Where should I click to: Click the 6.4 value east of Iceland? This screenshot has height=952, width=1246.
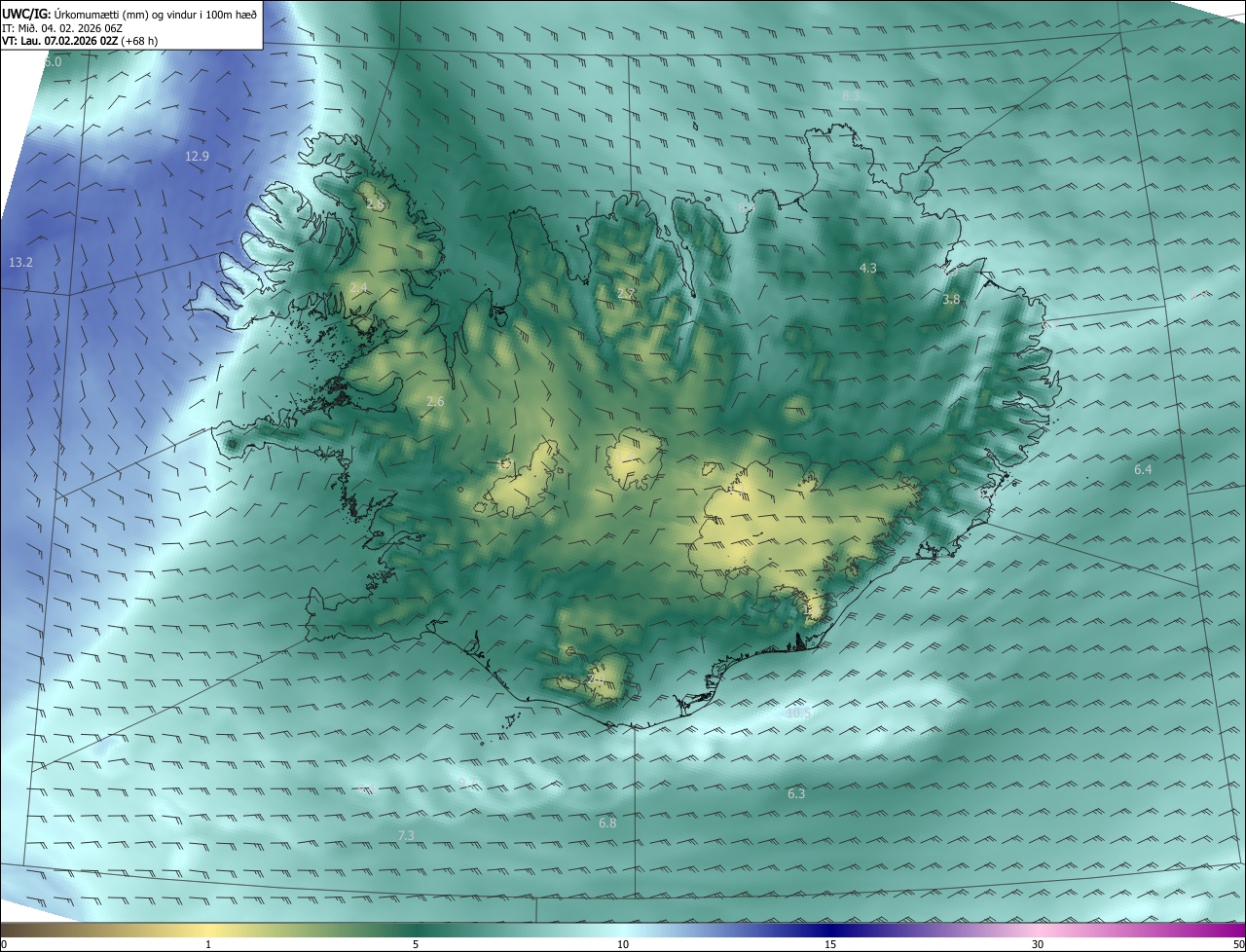(x=1143, y=470)
